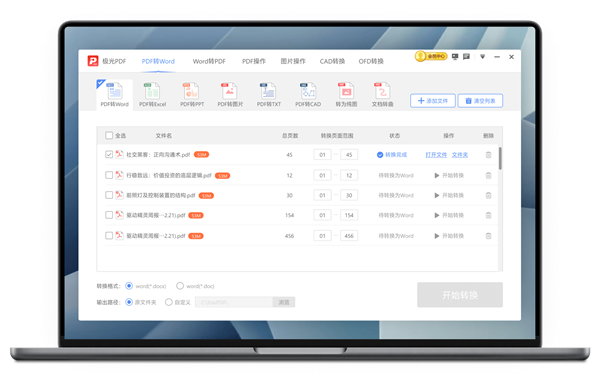Delete the 行稳致远 file using its trash icon
Viewport: 600px width, 382px height.
tap(488, 175)
